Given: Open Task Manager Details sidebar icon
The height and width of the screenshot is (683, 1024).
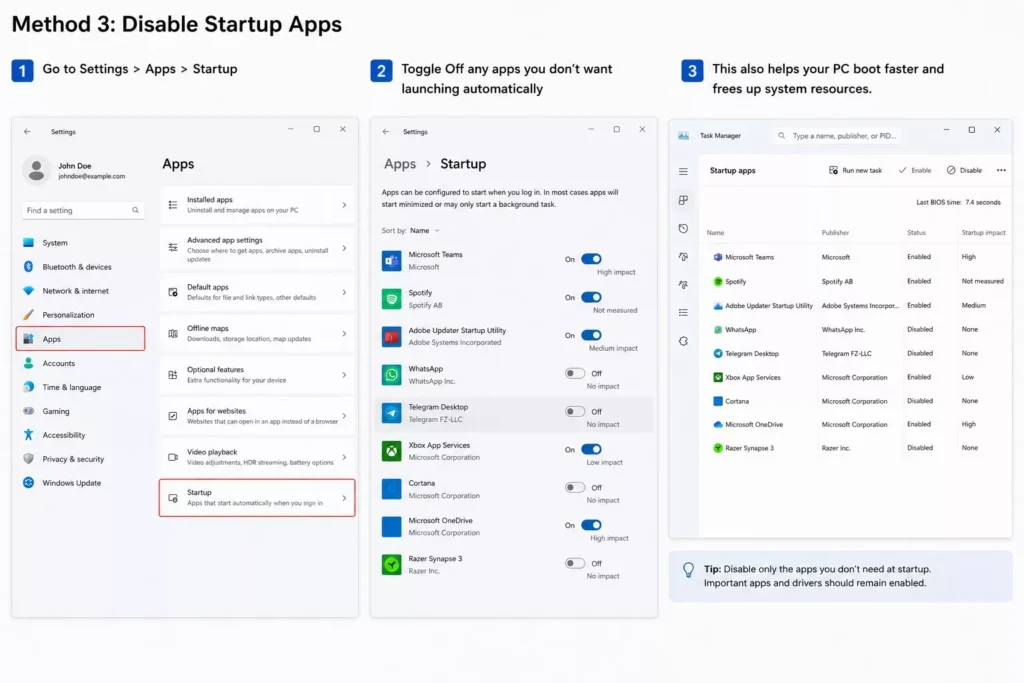Looking at the screenshot, I should click(683, 313).
